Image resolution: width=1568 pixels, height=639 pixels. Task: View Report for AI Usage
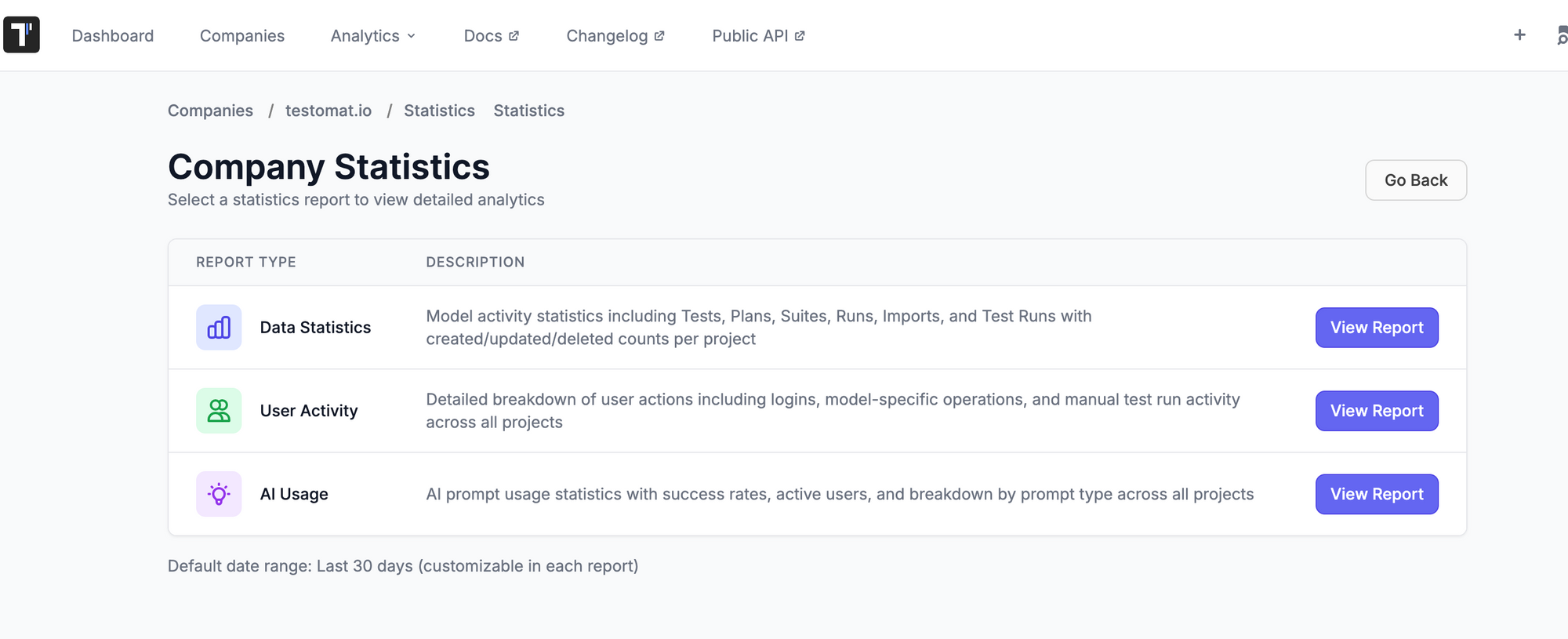pyautogui.click(x=1376, y=494)
